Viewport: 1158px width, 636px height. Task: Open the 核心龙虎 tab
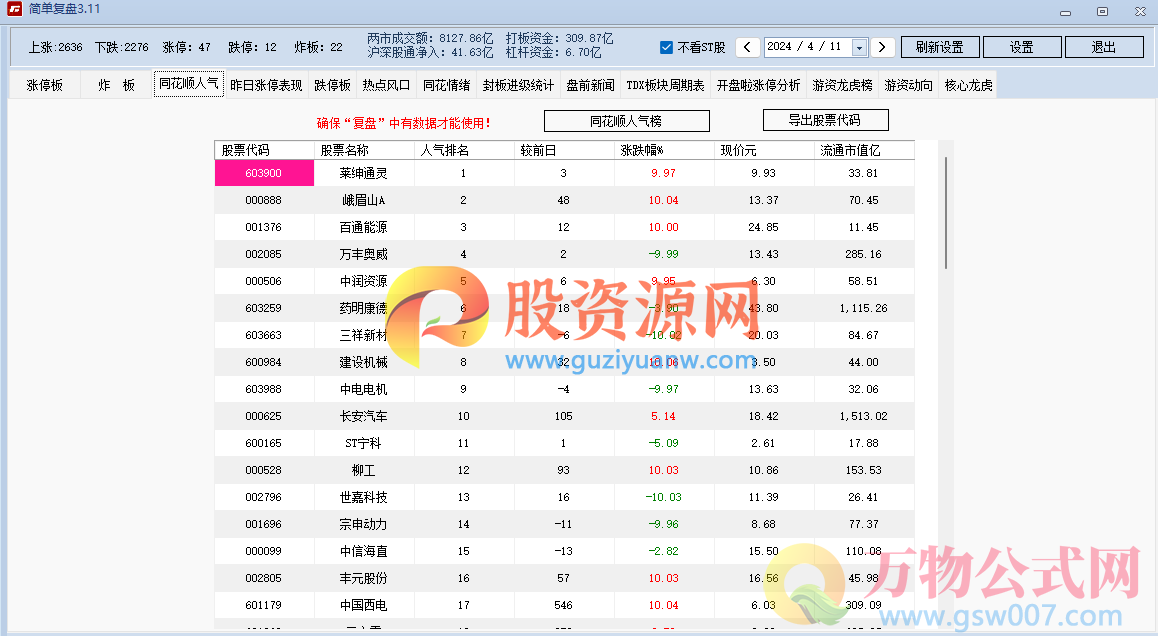[x=969, y=86]
